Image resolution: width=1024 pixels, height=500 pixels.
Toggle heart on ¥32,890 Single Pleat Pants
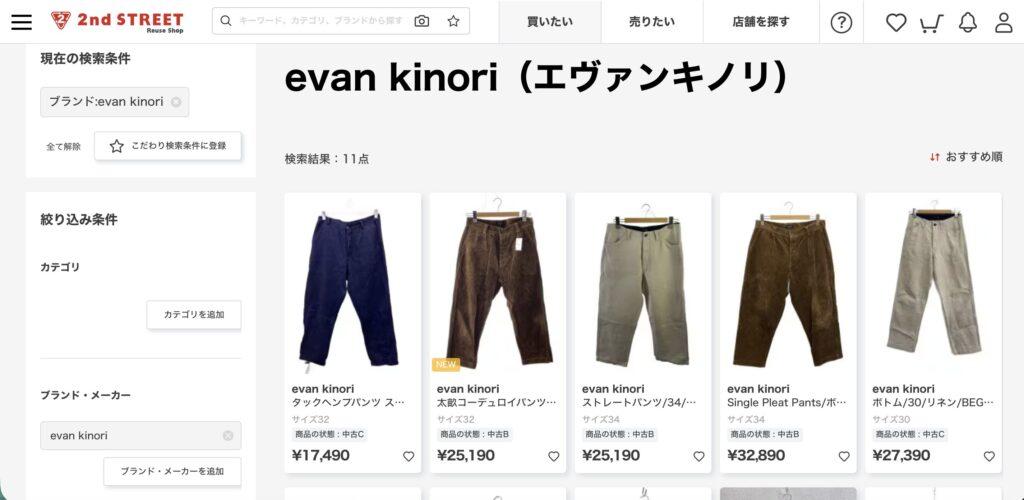coord(844,456)
